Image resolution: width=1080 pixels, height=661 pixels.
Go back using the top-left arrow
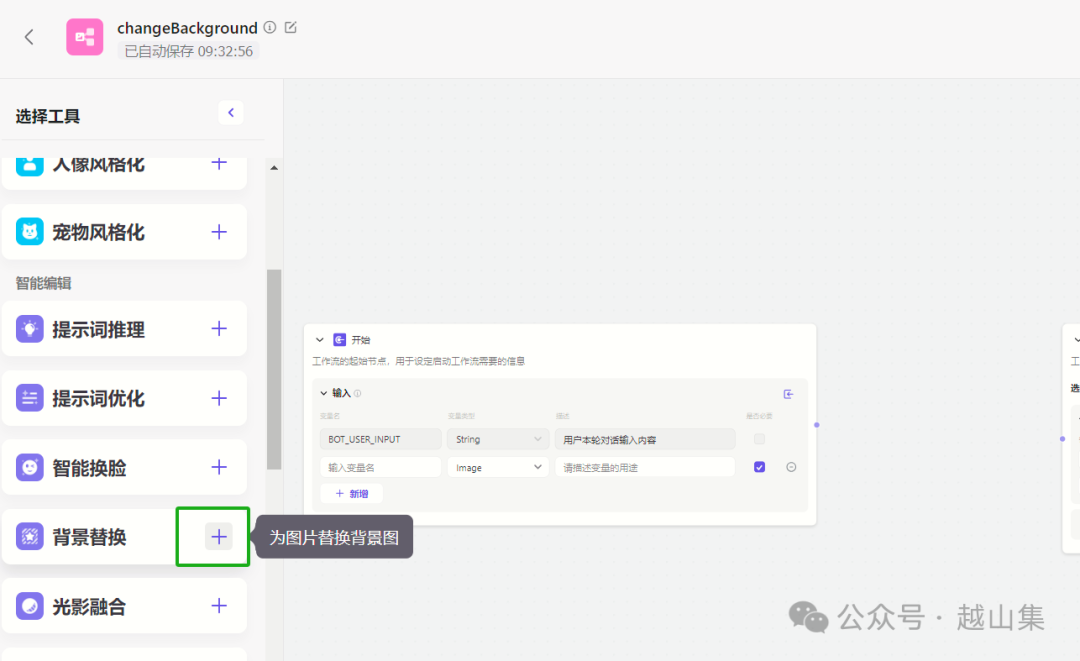click(29, 37)
